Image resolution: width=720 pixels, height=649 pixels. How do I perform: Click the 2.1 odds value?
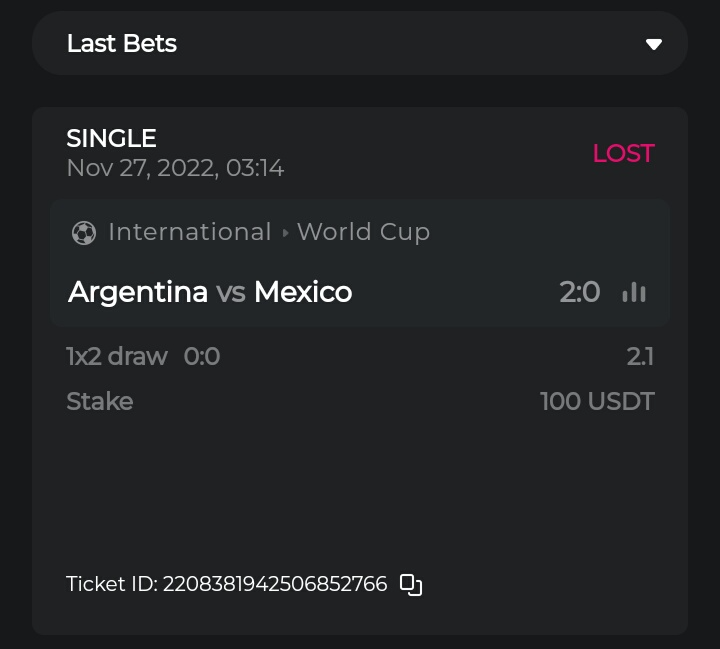640,357
